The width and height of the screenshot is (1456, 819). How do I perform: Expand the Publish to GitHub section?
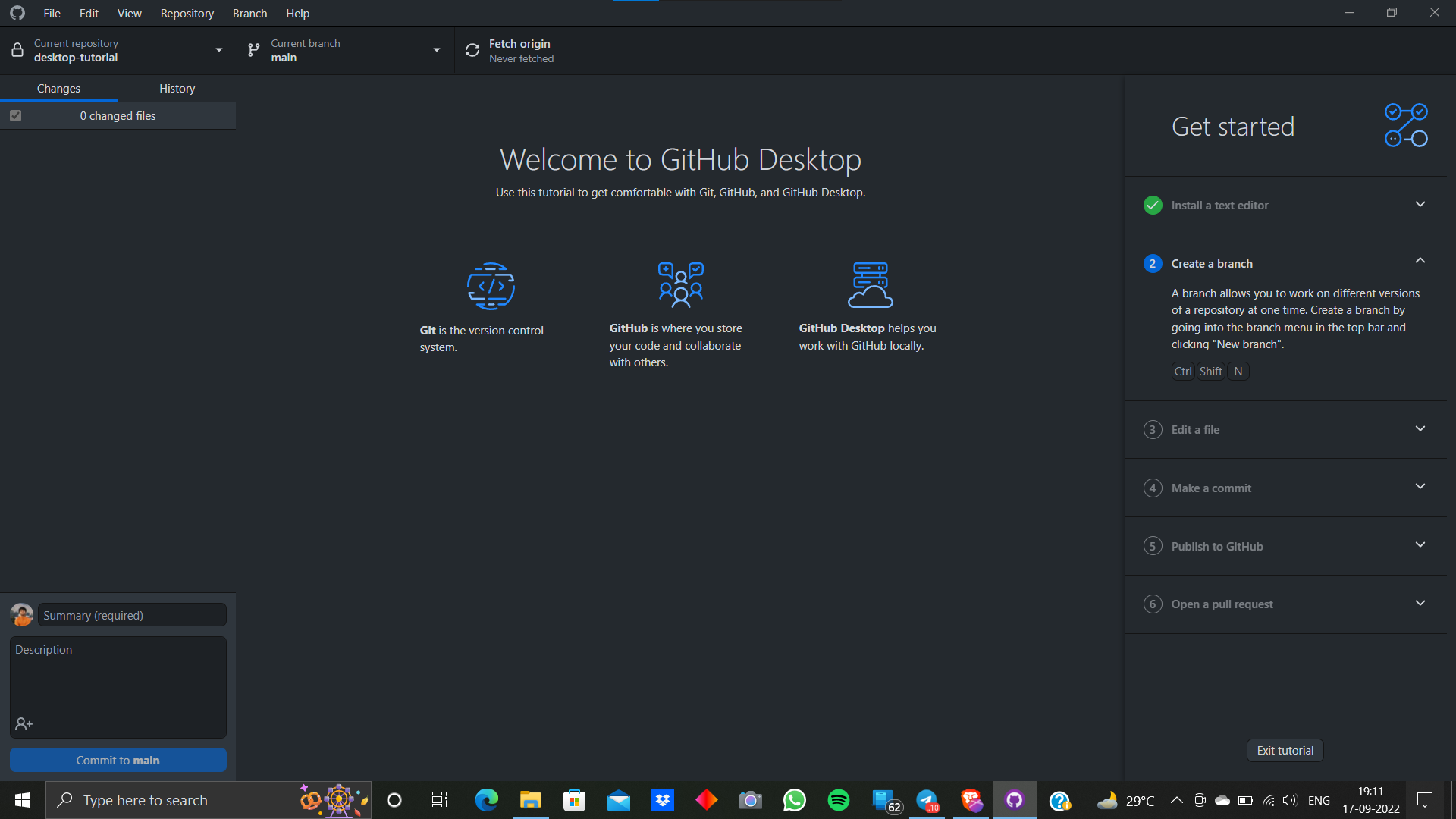pyautogui.click(x=1420, y=544)
